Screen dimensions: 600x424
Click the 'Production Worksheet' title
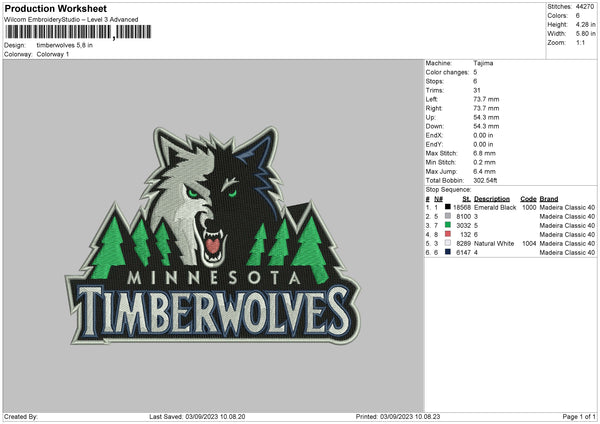pyautogui.click(x=55, y=8)
